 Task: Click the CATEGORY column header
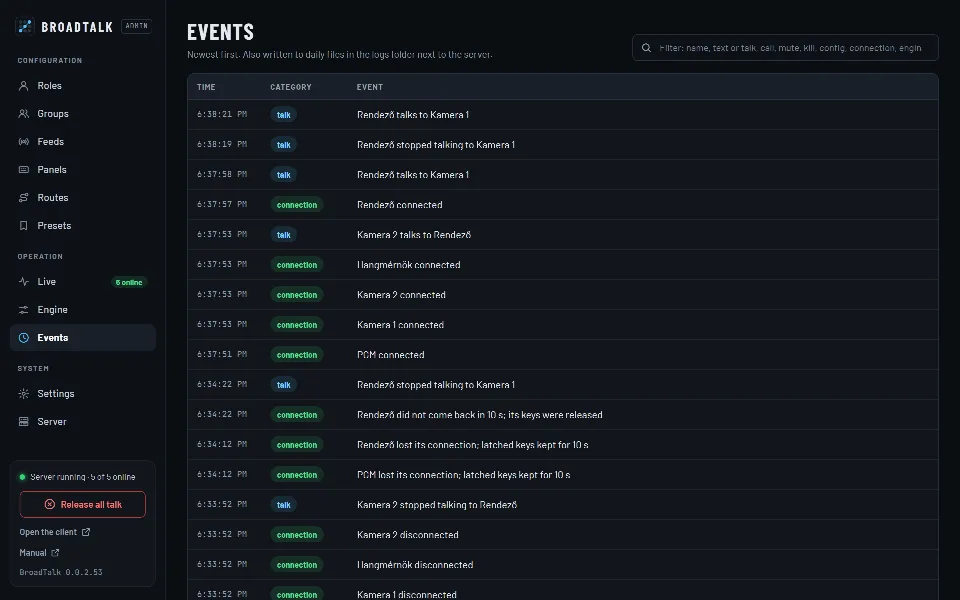tap(291, 87)
